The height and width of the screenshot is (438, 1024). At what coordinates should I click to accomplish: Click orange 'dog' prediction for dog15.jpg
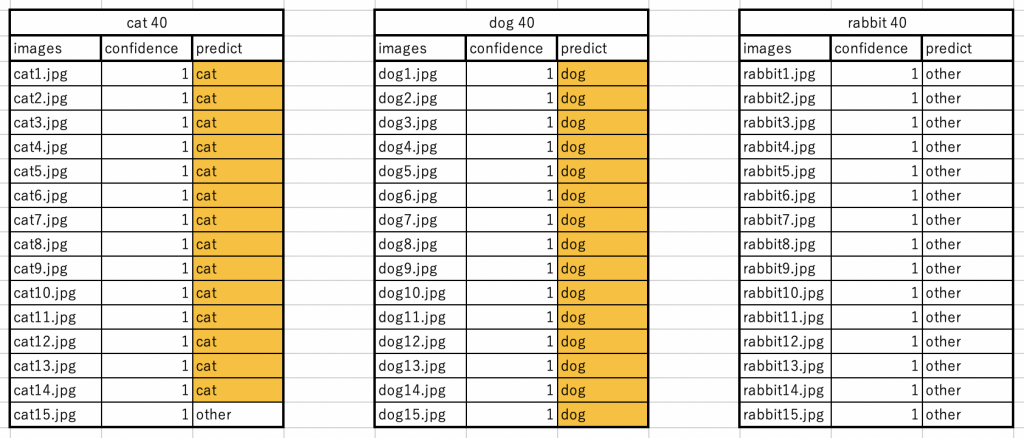pyautogui.click(x=602, y=414)
